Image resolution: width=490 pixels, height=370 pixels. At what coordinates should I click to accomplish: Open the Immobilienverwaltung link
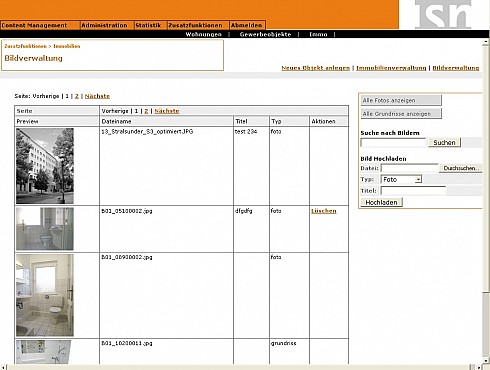(x=391, y=68)
